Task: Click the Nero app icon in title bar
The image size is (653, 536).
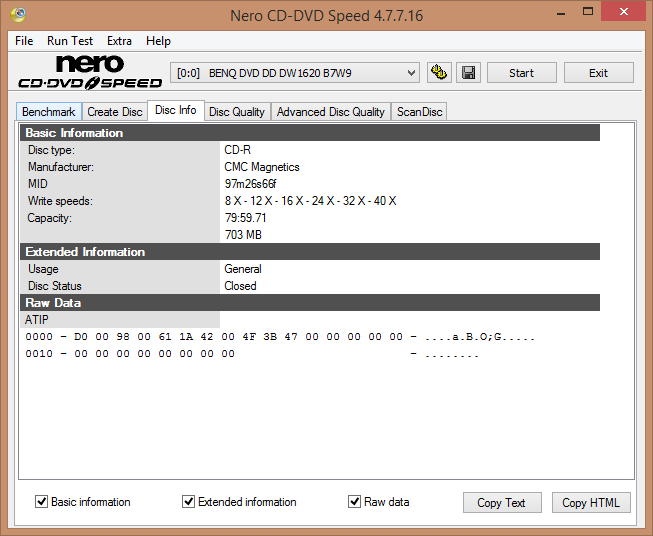Action: pyautogui.click(x=18, y=15)
